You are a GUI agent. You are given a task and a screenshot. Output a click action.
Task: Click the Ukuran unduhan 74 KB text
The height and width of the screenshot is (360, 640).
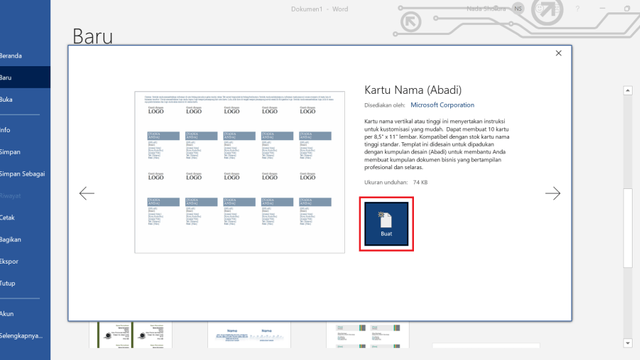point(396,182)
